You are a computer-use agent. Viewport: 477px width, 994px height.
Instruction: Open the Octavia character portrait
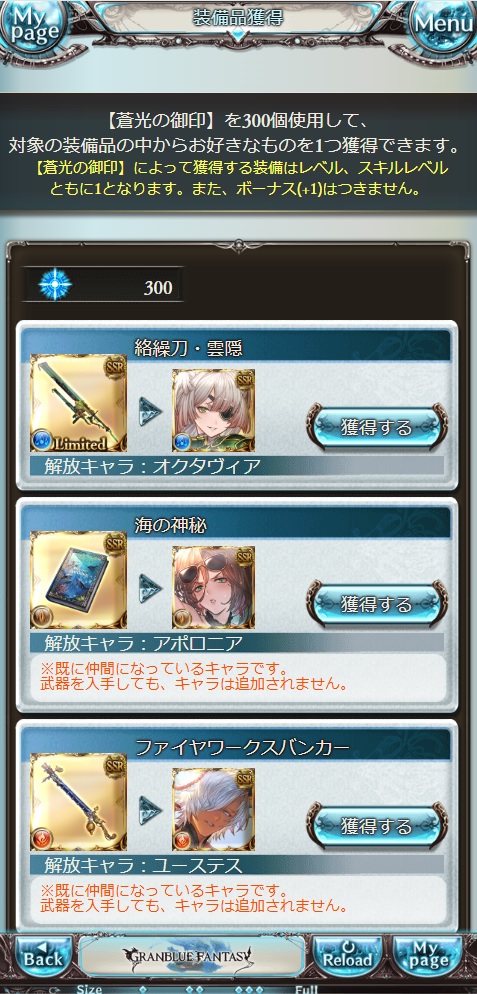214,410
